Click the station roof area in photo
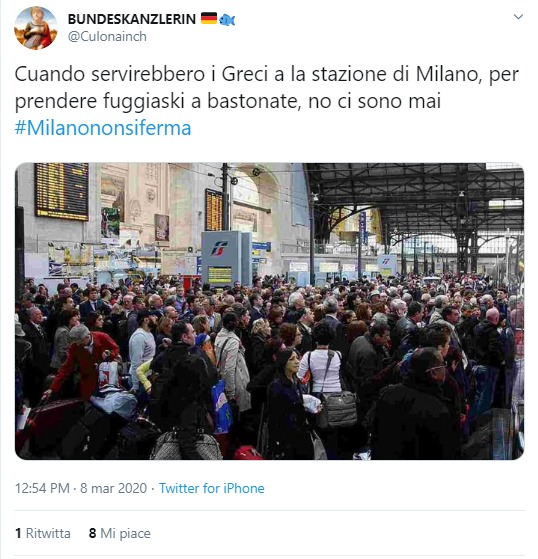The height and width of the screenshot is (559, 538). (x=414, y=193)
